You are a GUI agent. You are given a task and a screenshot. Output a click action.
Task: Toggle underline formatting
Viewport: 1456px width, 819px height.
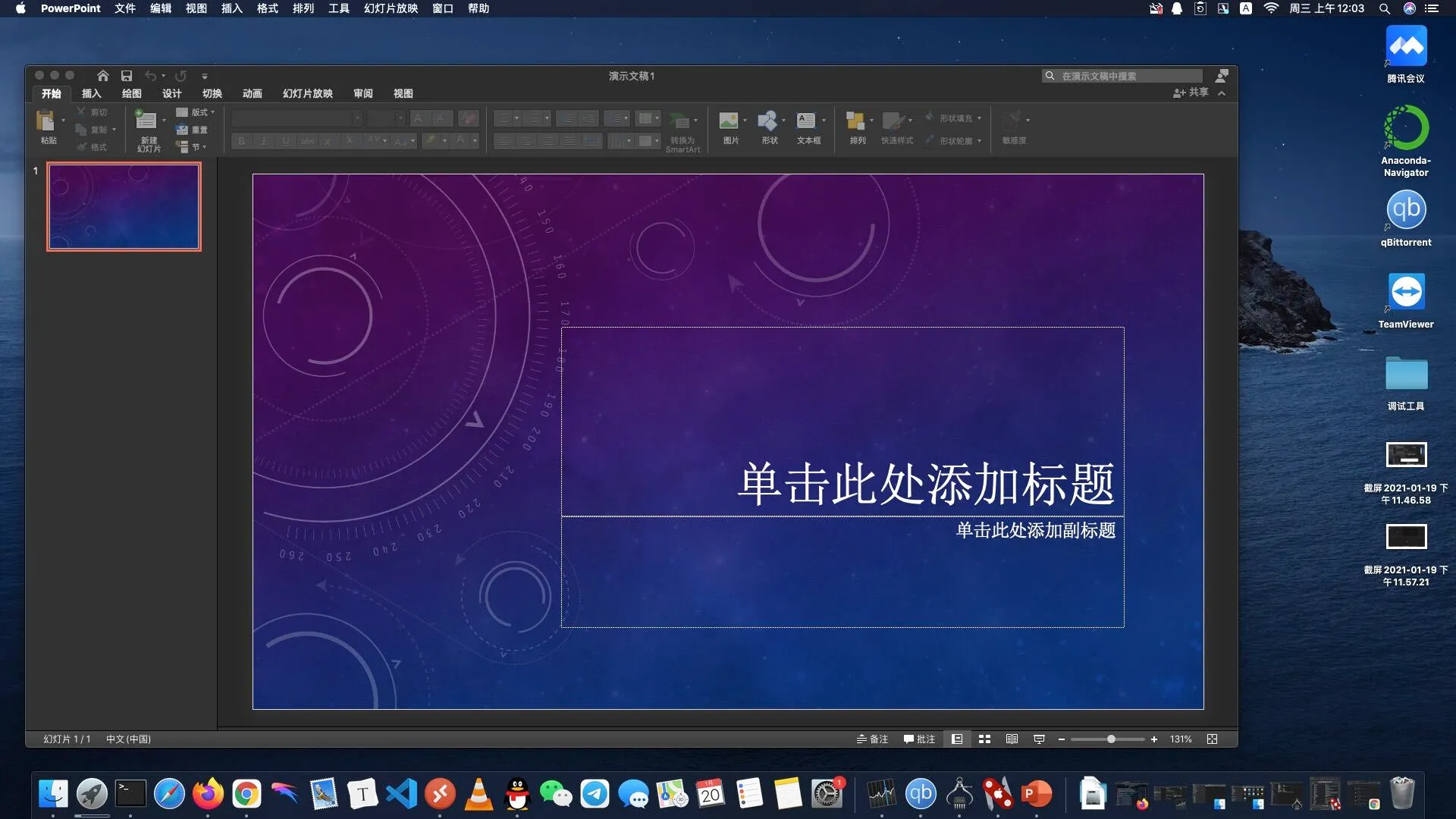click(x=284, y=141)
